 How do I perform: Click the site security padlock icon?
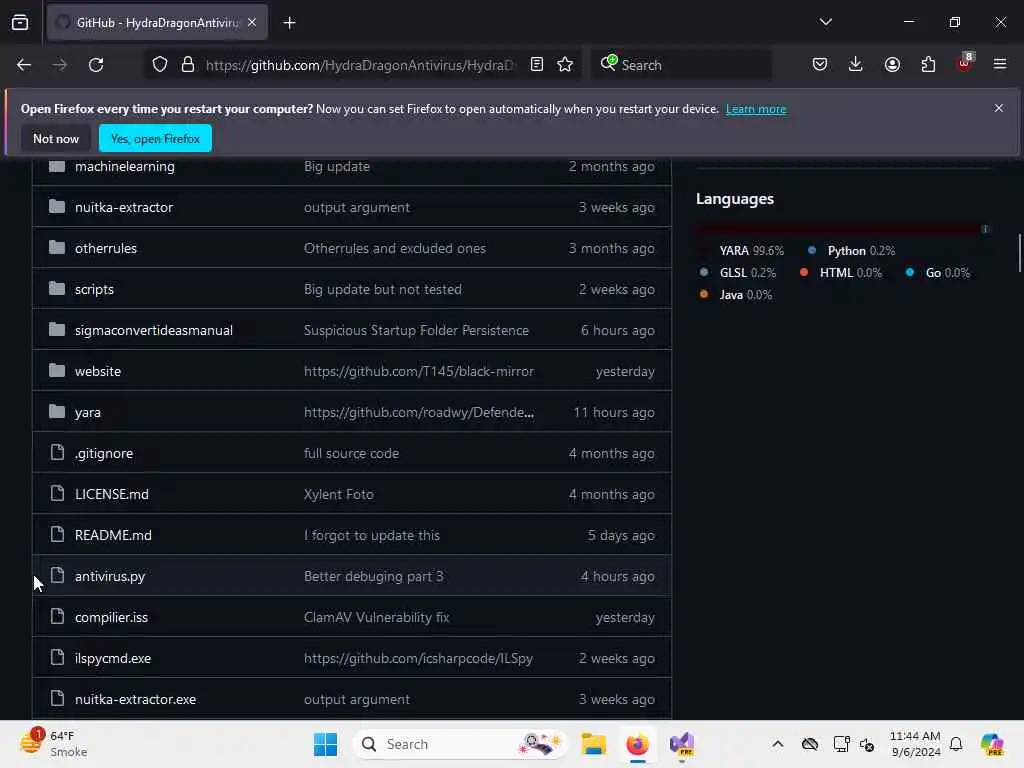pos(188,65)
